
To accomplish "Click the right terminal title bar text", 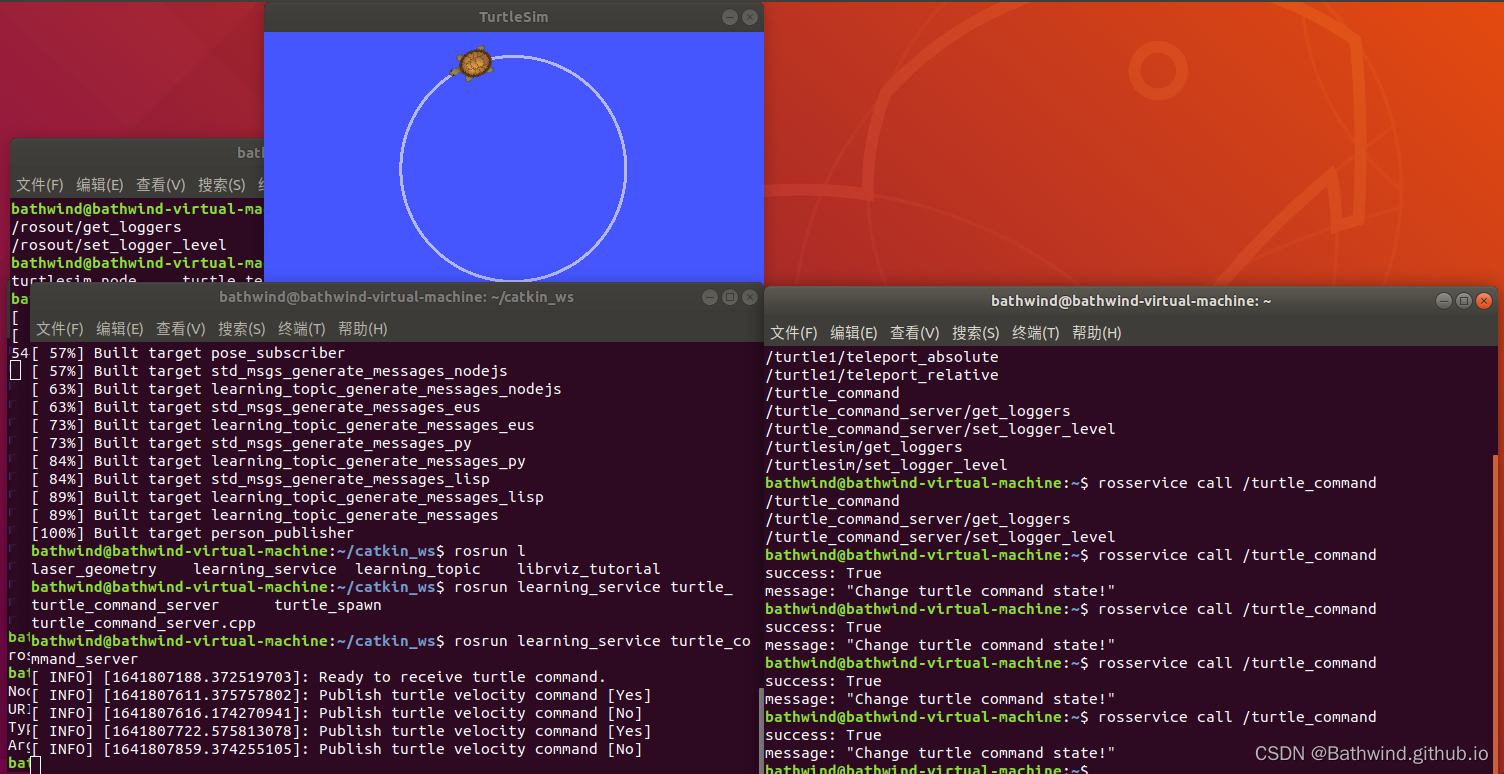I will (1131, 300).
